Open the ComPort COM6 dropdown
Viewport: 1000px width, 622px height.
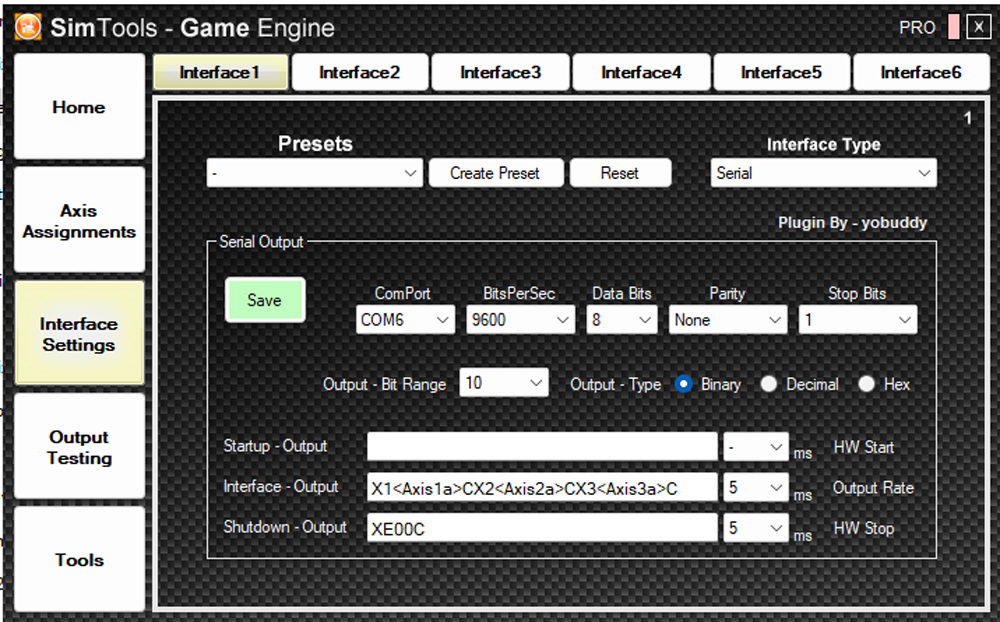405,320
